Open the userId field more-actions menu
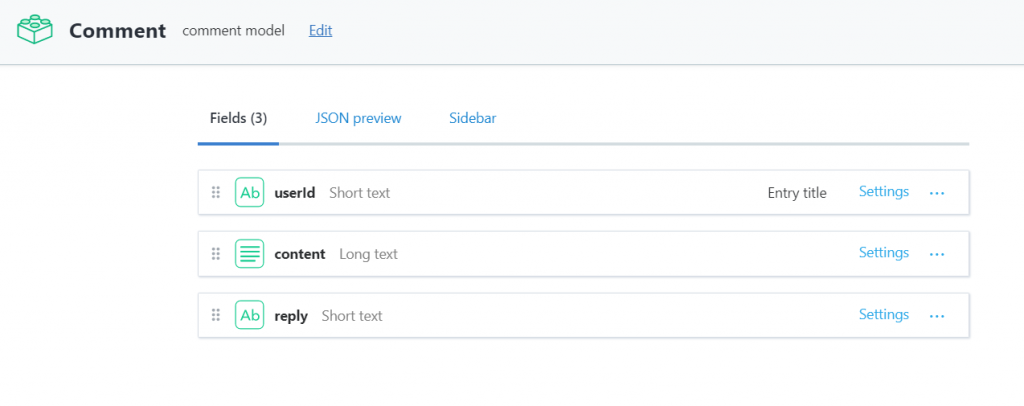1024x406 pixels. 937,193
